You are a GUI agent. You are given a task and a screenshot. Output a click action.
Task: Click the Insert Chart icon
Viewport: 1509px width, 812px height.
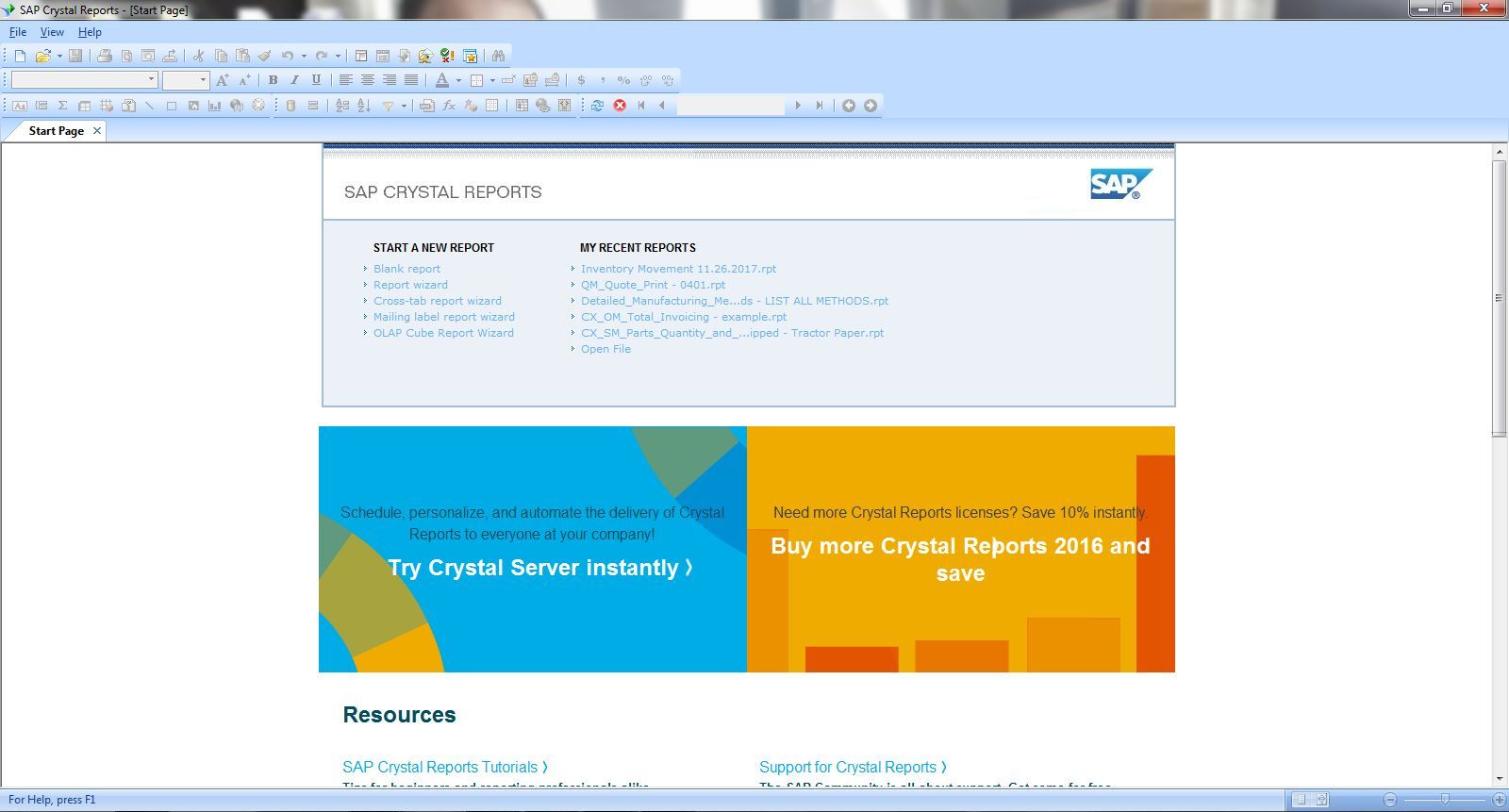coord(214,106)
